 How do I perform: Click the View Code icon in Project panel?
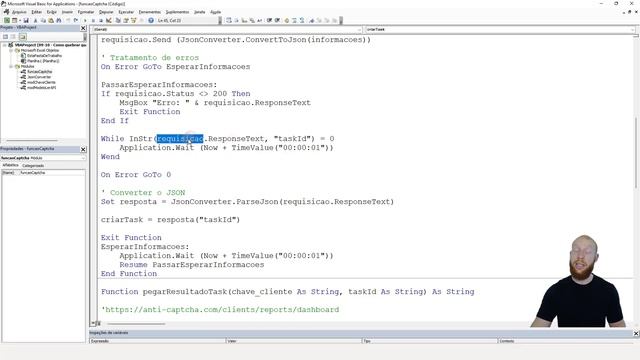click(5, 36)
